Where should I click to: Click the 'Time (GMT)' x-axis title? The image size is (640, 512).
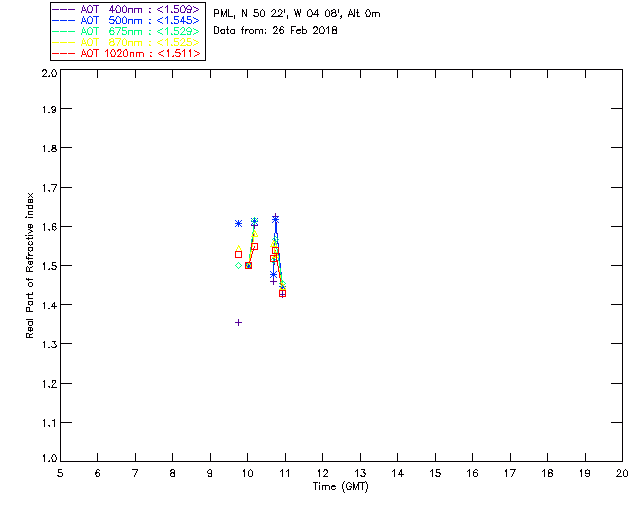[x=341, y=487]
